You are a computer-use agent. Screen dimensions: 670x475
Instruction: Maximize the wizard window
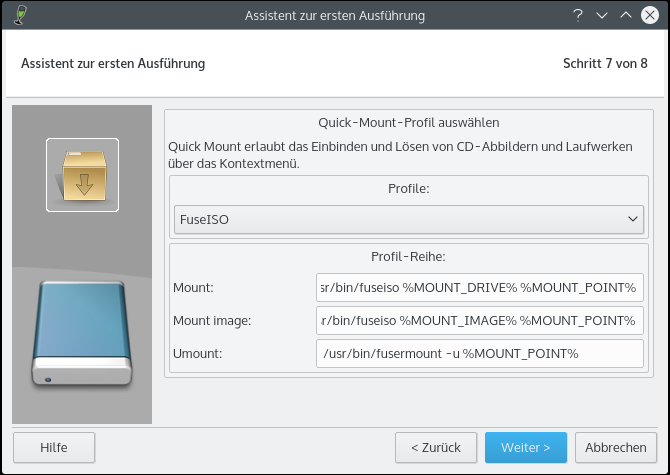pos(625,15)
